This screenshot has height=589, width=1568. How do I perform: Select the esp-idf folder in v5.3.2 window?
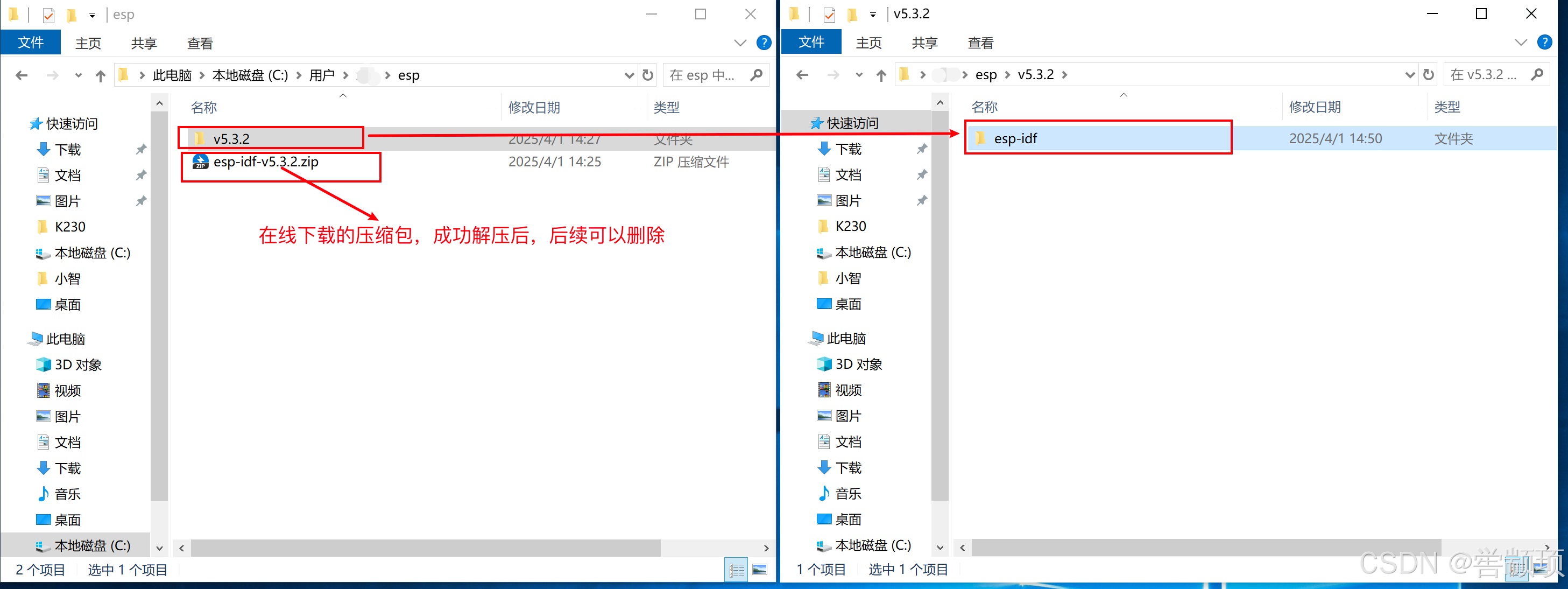tap(1015, 139)
